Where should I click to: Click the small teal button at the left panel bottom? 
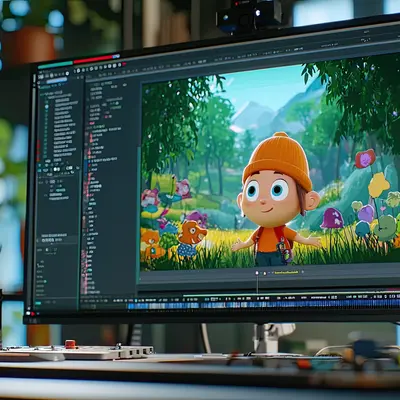[x=38, y=303]
